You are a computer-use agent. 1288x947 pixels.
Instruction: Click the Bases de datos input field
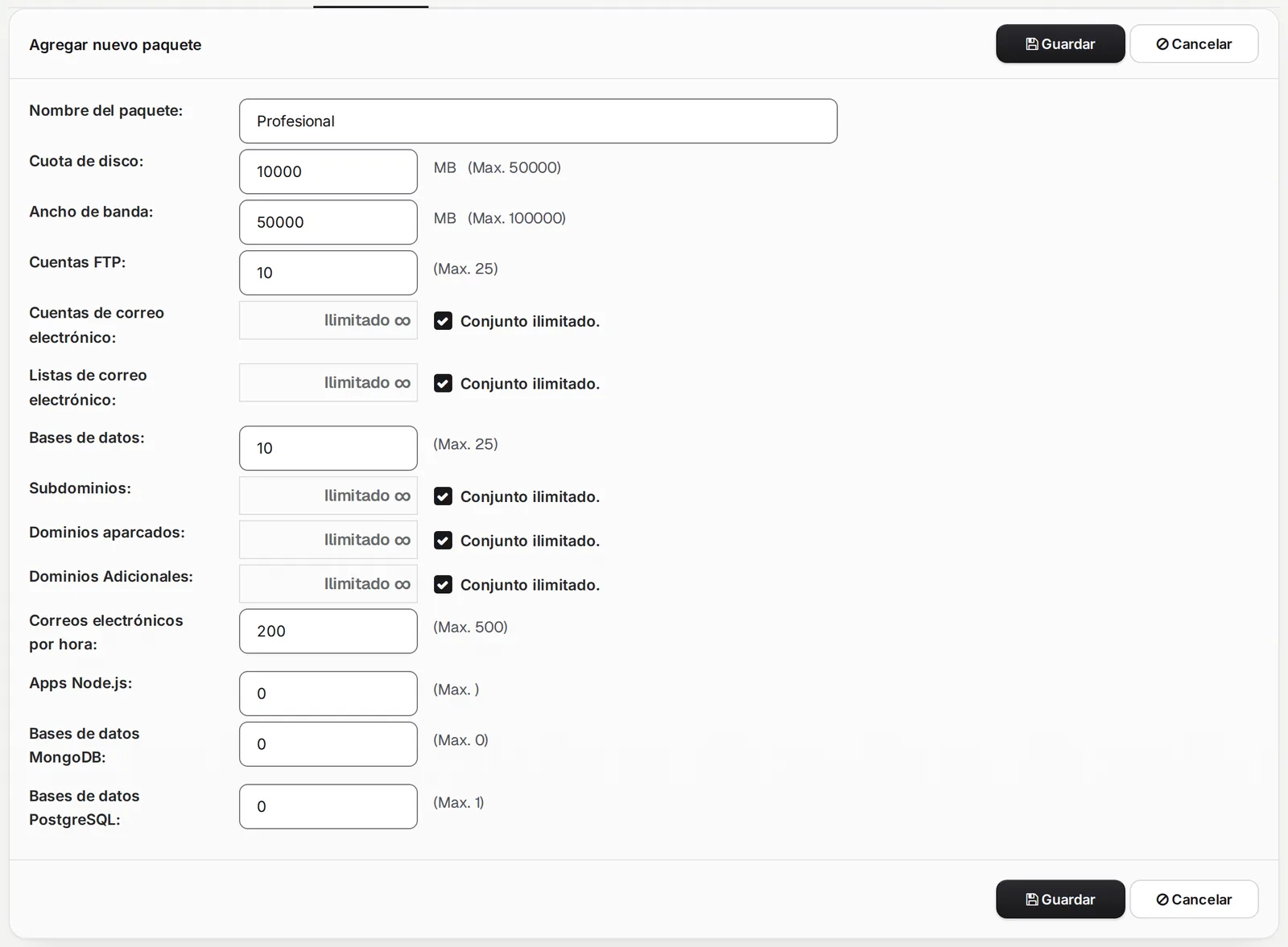[328, 448]
